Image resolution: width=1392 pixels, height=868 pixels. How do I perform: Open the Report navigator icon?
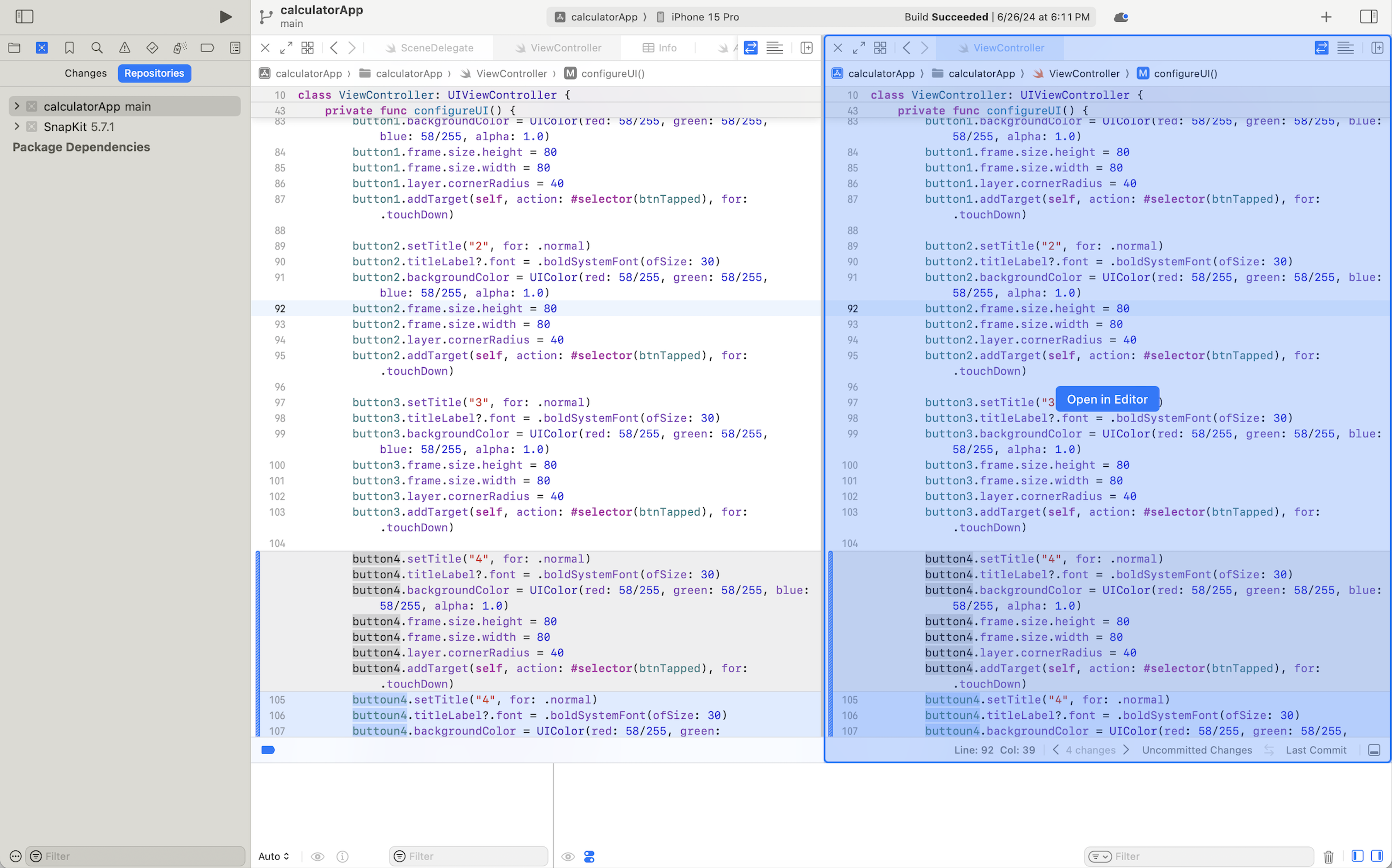click(x=235, y=47)
